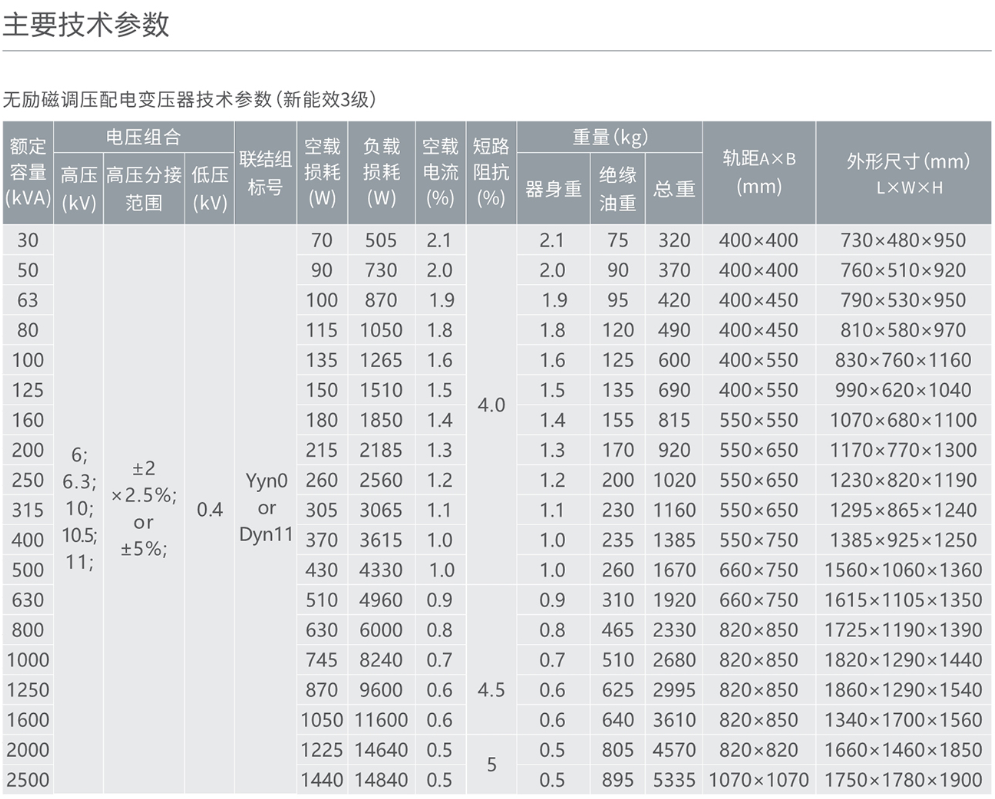Click the no-load loss value 215
The width and height of the screenshot is (995, 799).
[x=322, y=450]
